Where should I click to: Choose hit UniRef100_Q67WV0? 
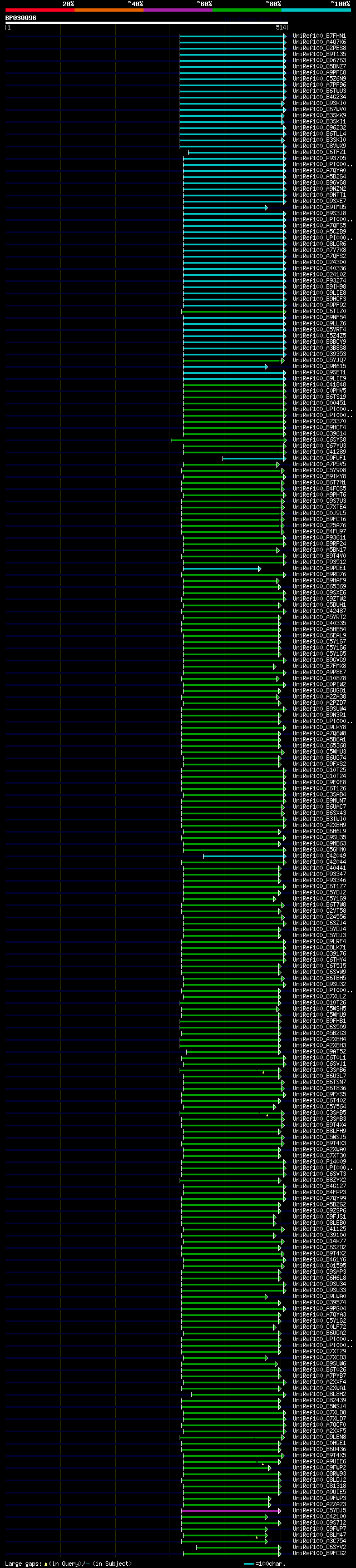tap(319, 110)
